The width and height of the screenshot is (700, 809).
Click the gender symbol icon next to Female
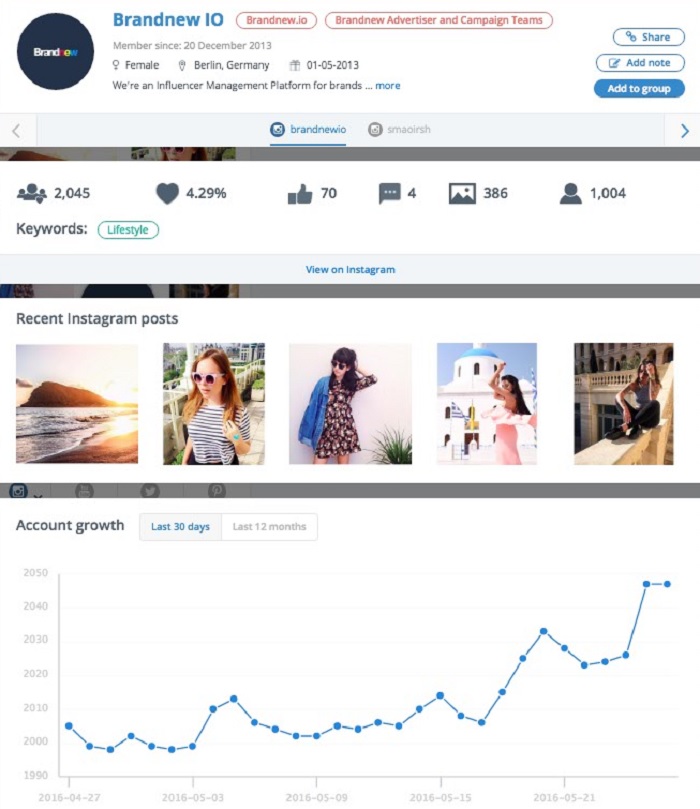(x=116, y=65)
